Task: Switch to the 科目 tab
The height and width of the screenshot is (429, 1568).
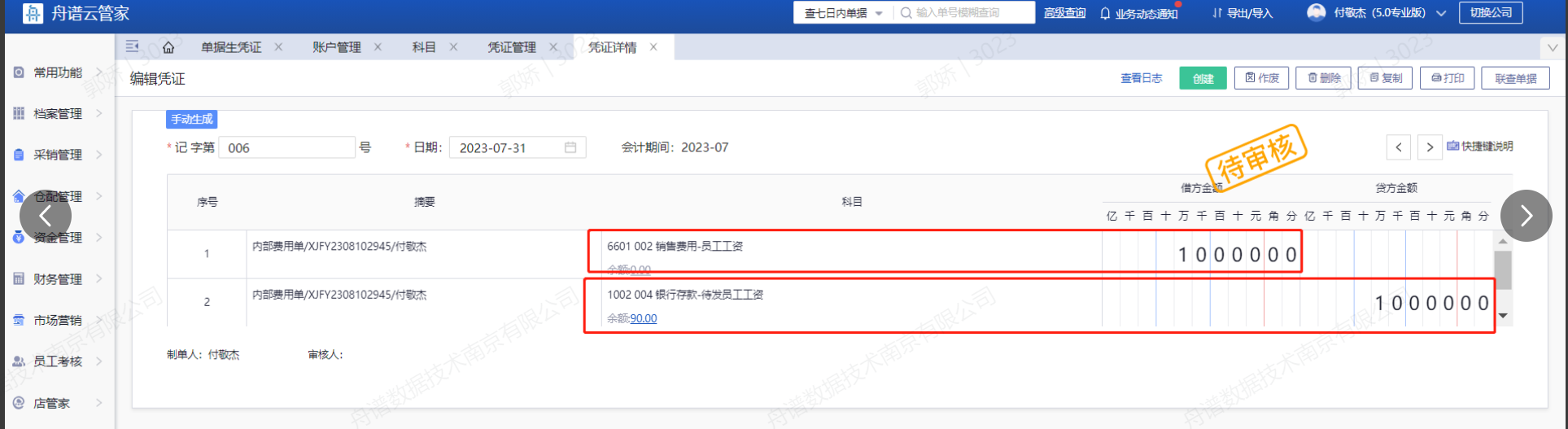Action: coord(424,47)
